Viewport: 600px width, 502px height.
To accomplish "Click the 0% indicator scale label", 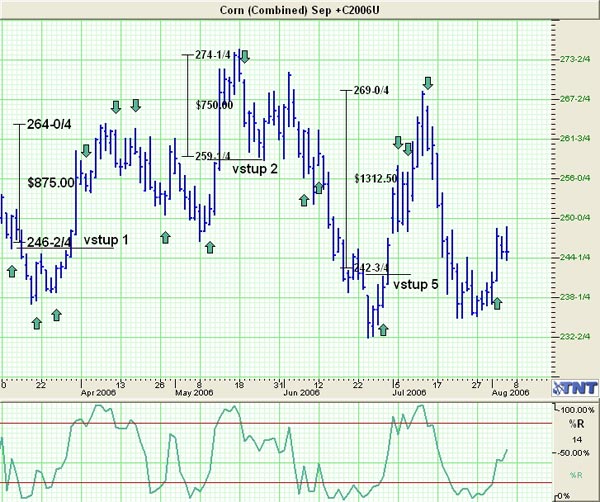I will coord(564,496).
